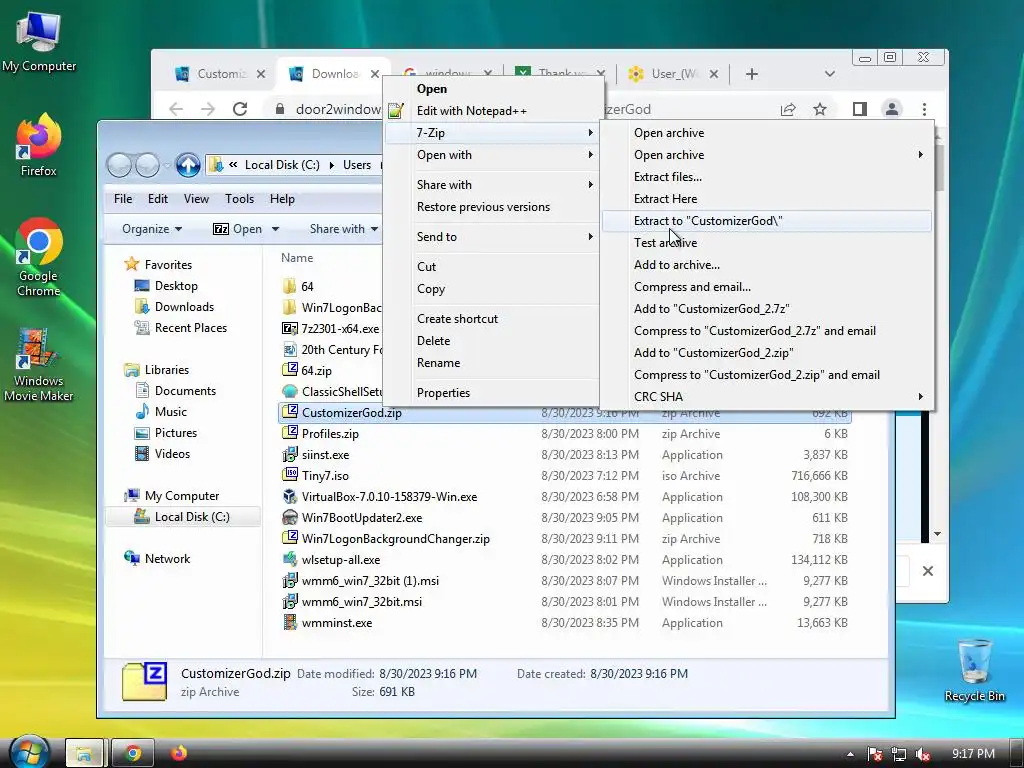
Task: Select the Recycle Bin desktop icon
Action: click(974, 670)
